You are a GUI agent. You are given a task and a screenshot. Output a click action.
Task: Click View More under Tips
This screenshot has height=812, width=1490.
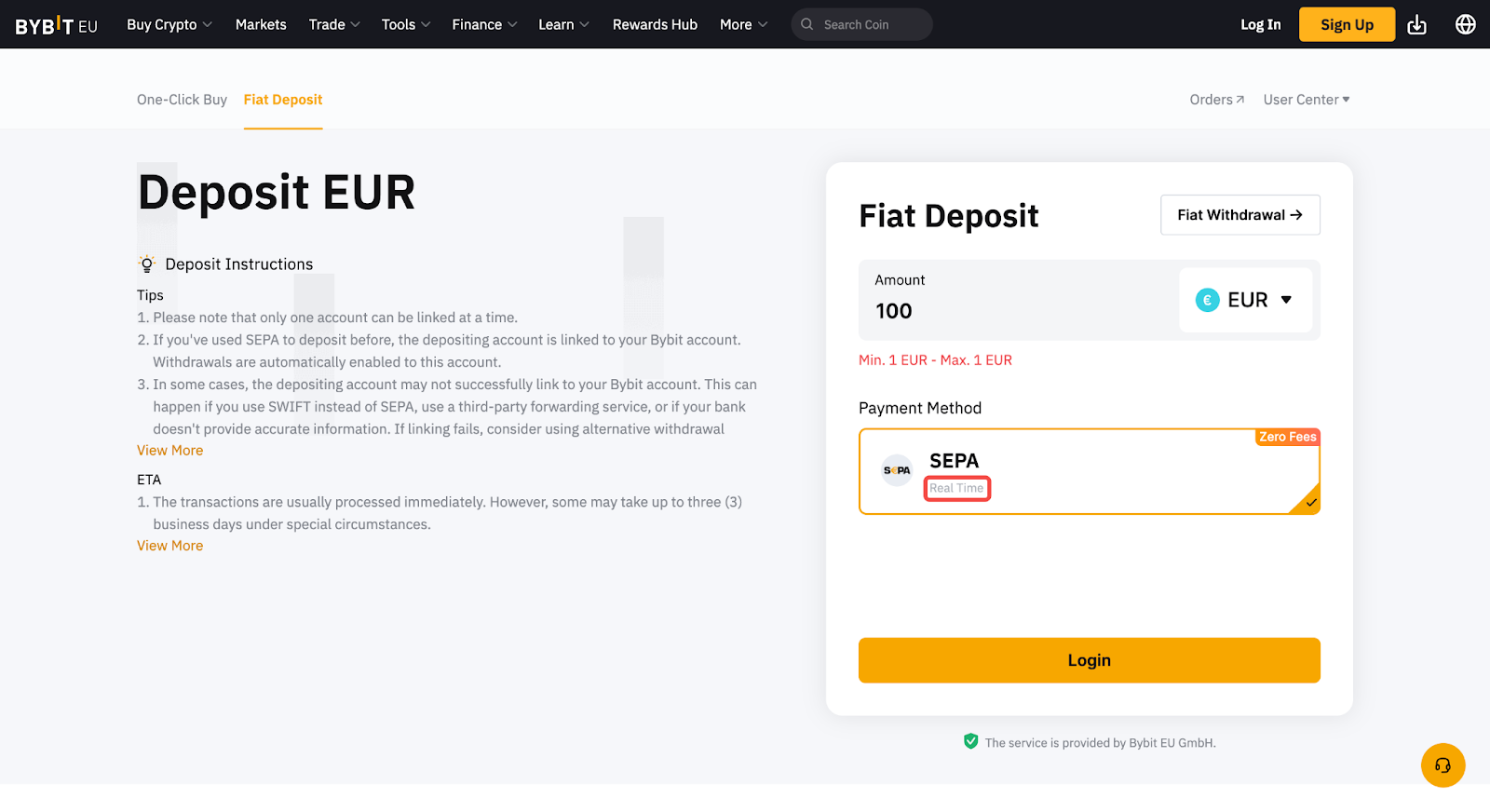point(169,451)
